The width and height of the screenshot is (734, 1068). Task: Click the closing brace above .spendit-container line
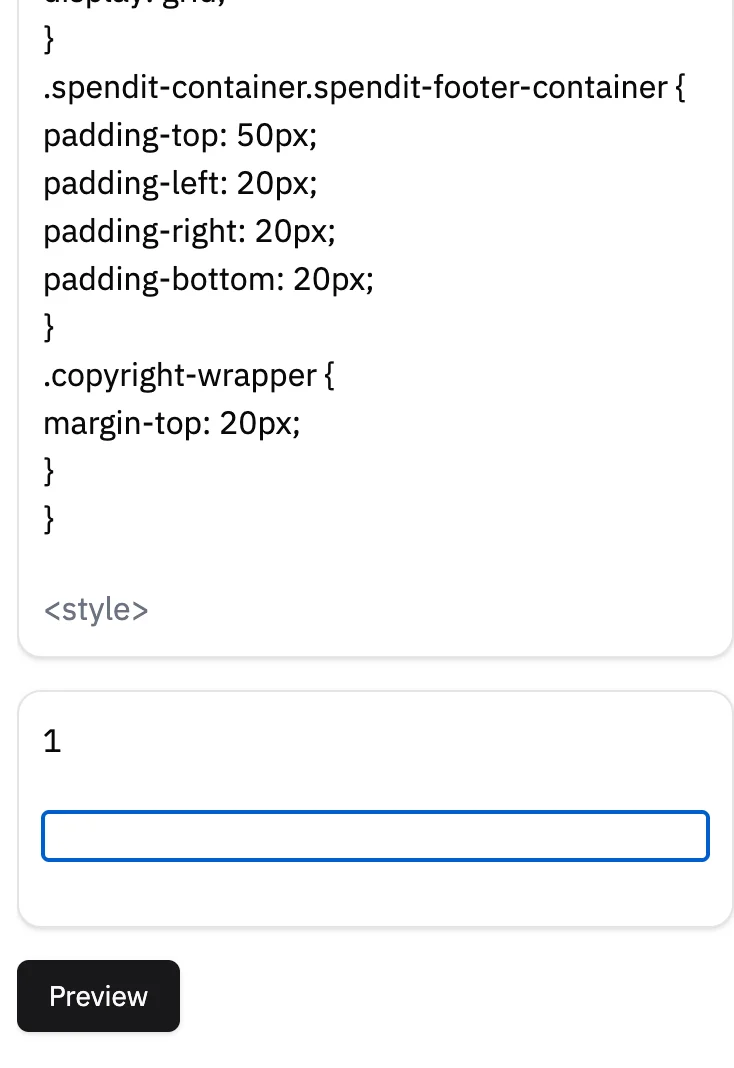[49, 39]
